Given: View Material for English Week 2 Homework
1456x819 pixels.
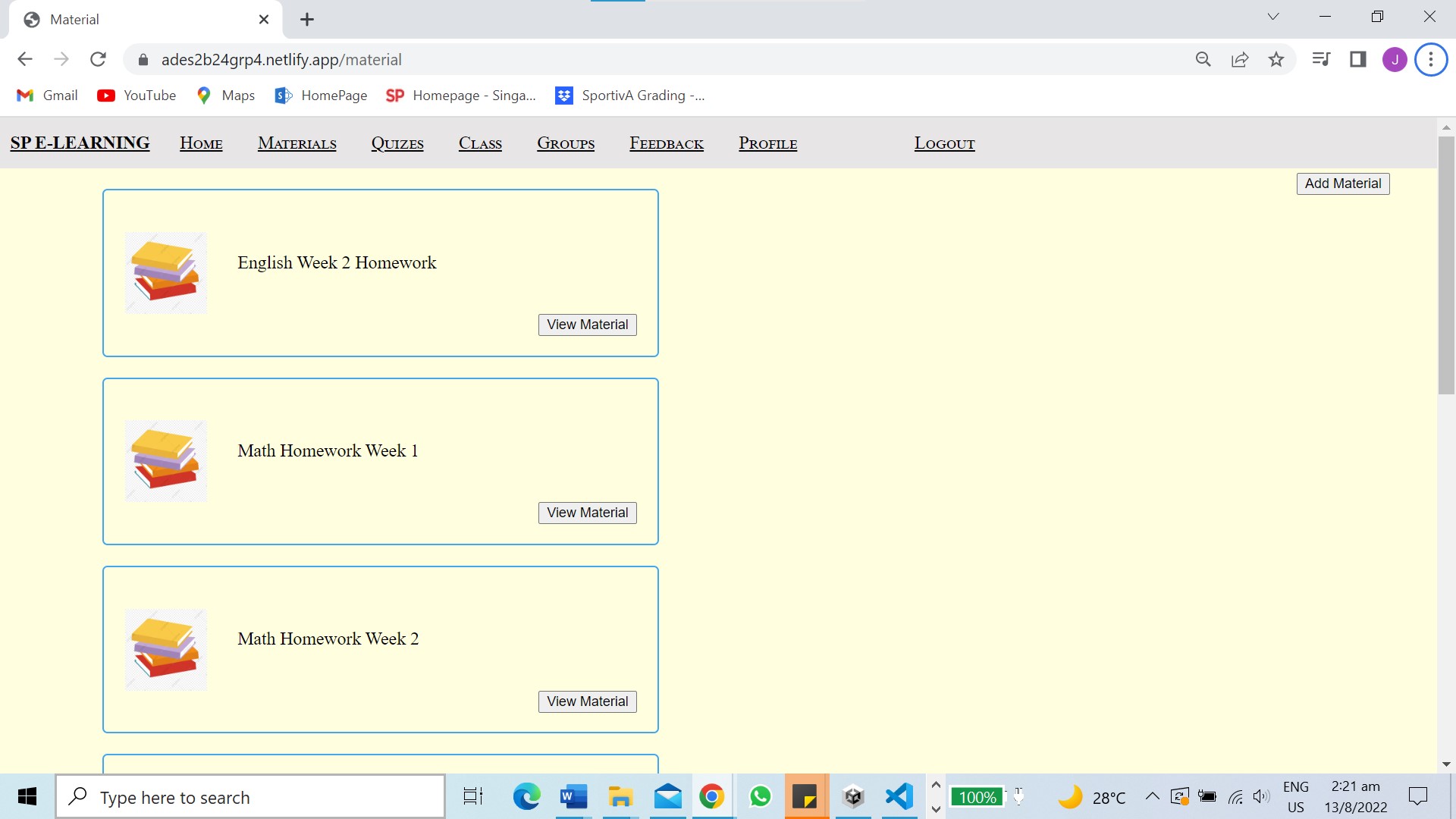Looking at the screenshot, I should [x=588, y=325].
